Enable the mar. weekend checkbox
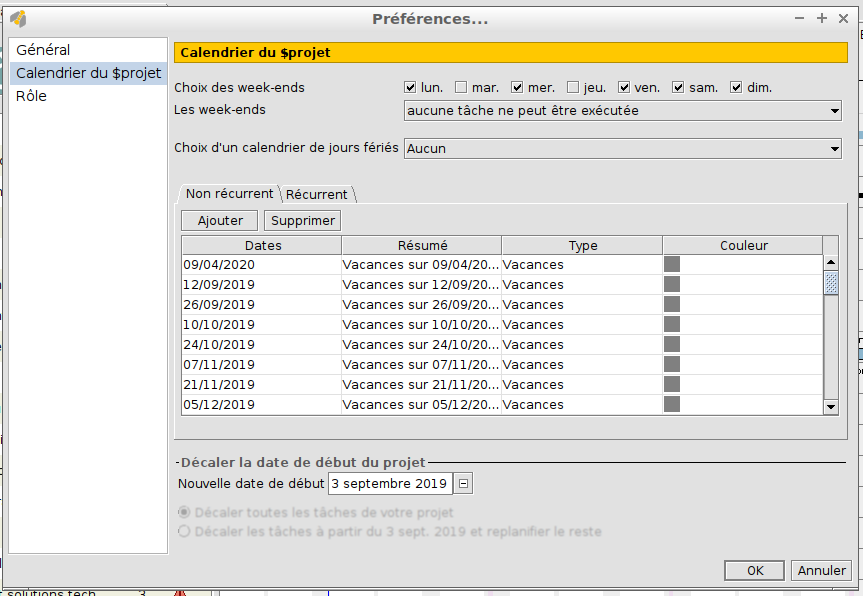863x596 pixels. click(x=461, y=88)
